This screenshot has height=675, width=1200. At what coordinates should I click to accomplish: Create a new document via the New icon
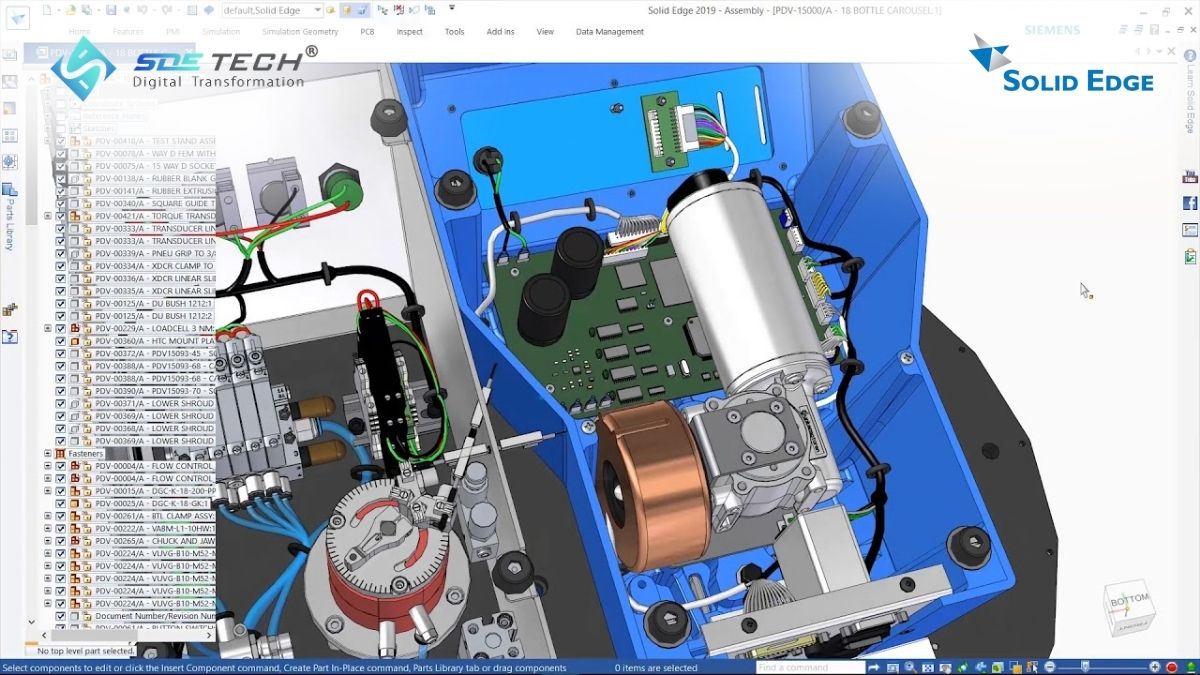point(47,10)
